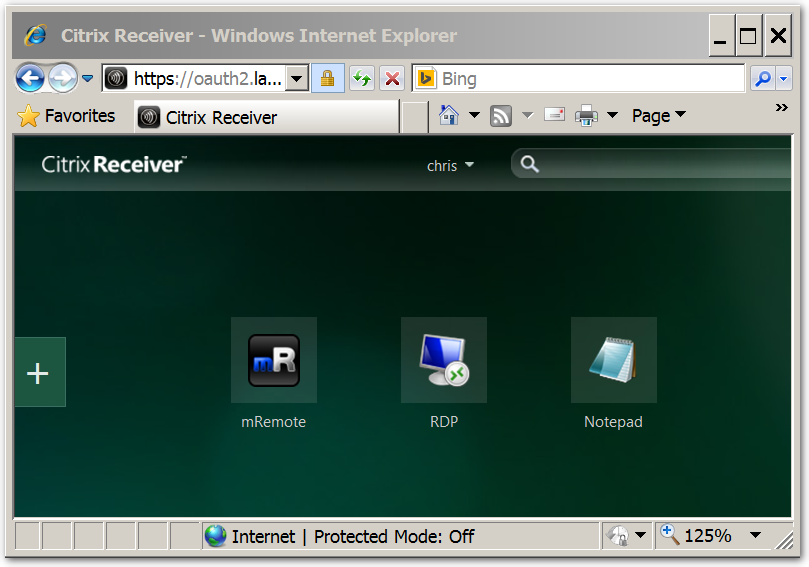Open the zoom level 125% dropdown arrow

(x=756, y=536)
